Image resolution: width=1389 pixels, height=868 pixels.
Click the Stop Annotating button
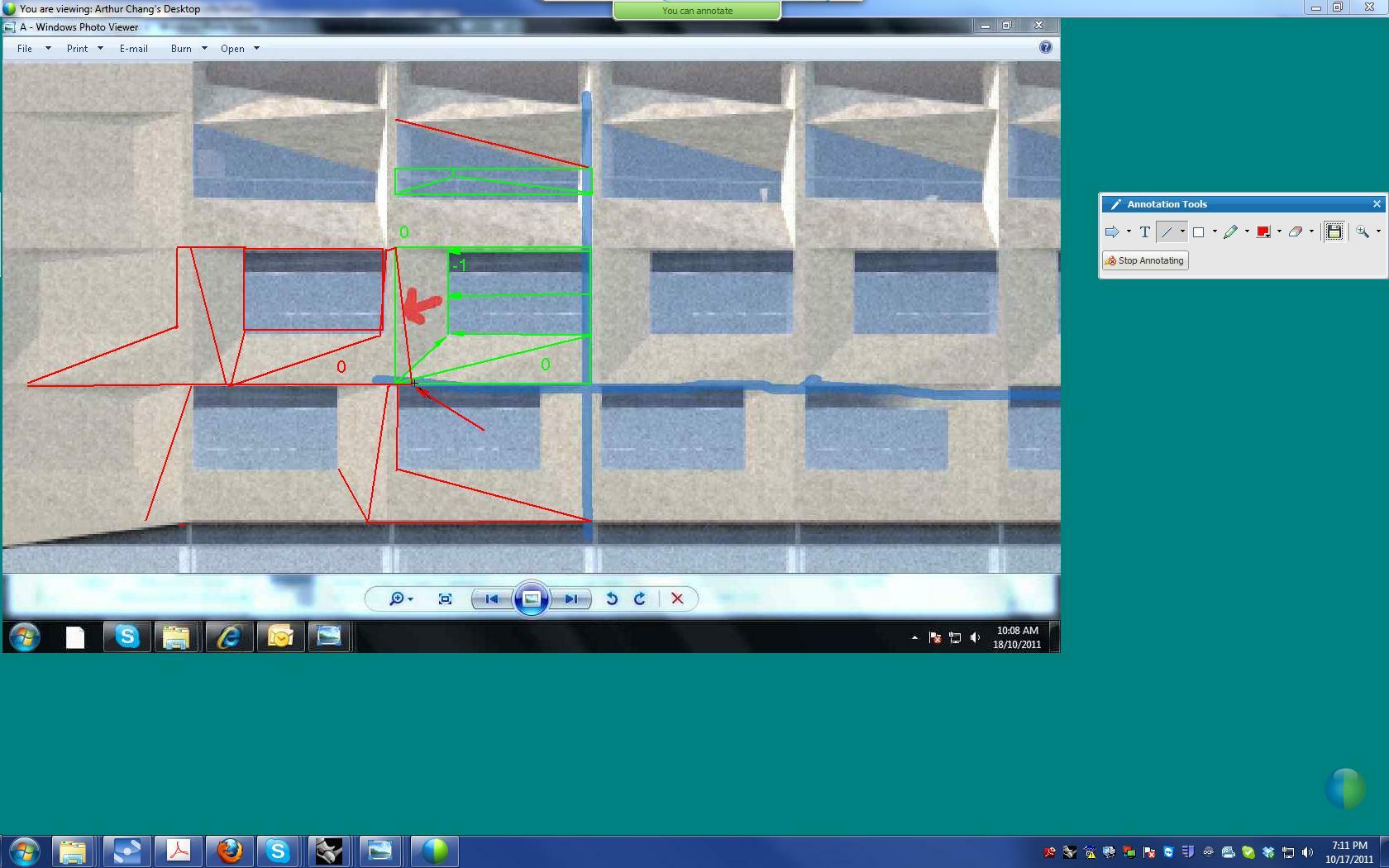[x=1145, y=260]
